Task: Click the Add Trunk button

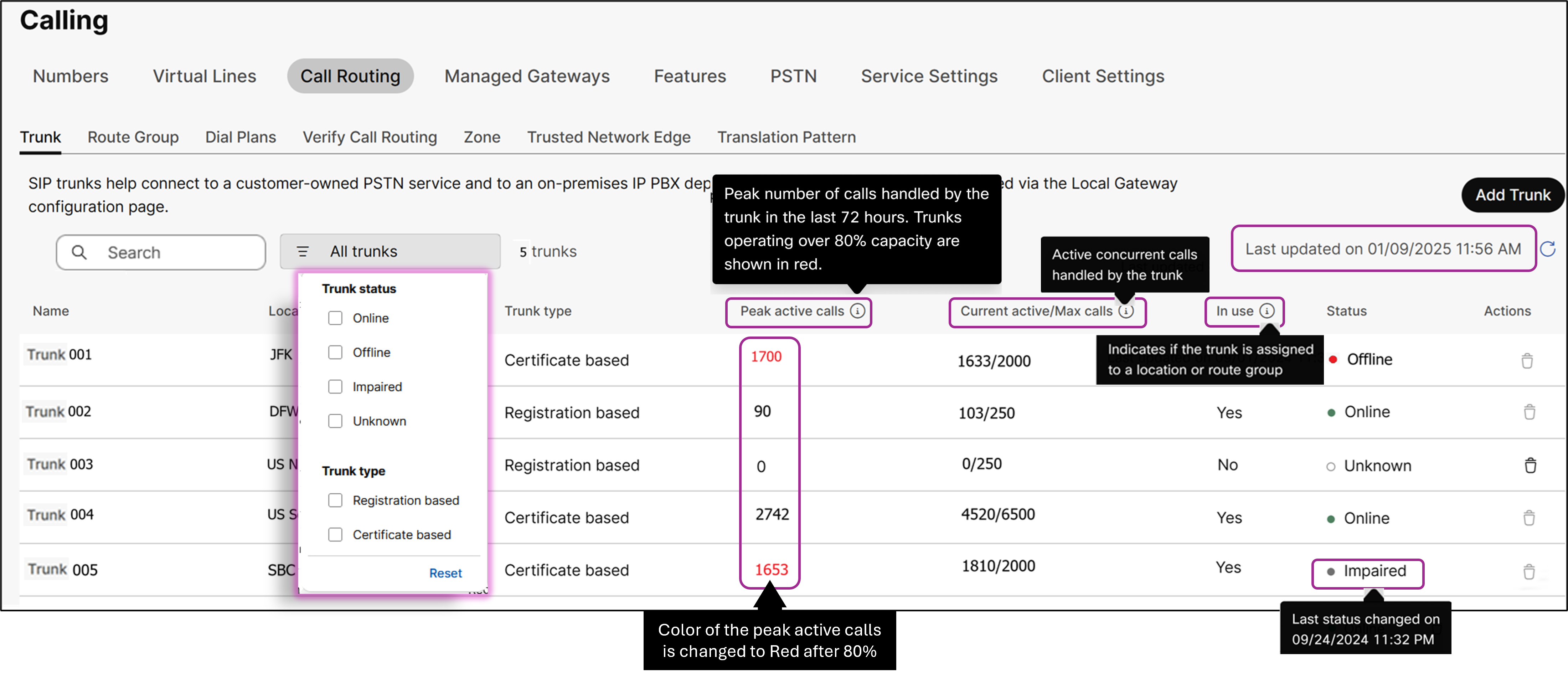Action: click(x=1513, y=194)
